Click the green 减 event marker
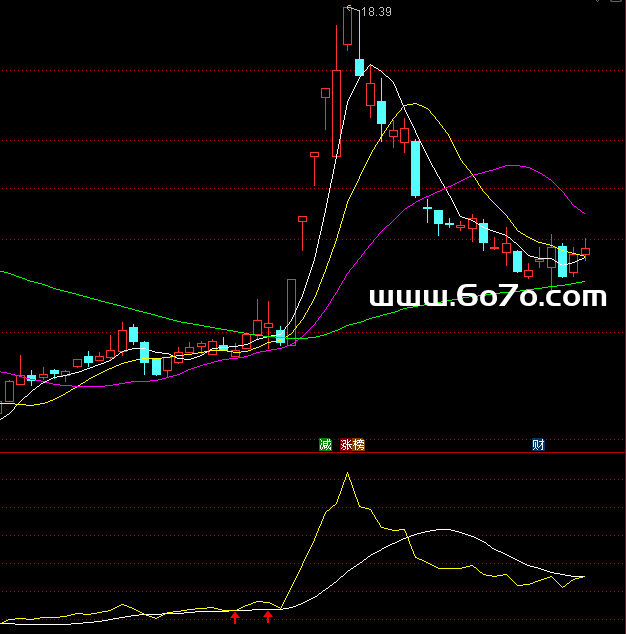Image resolution: width=626 pixels, height=634 pixels. 325,445
